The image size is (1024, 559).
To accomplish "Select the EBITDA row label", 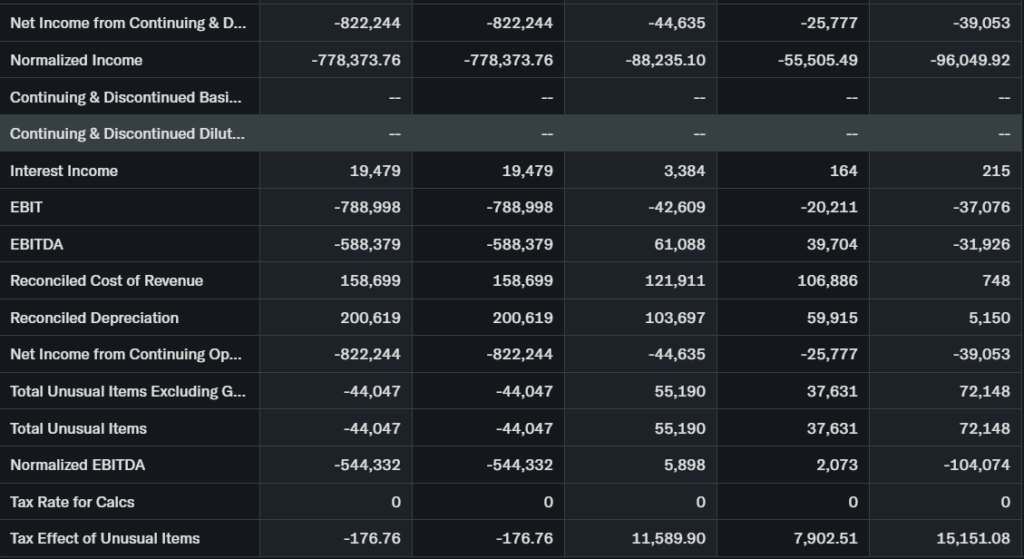I will pyautogui.click(x=37, y=244).
